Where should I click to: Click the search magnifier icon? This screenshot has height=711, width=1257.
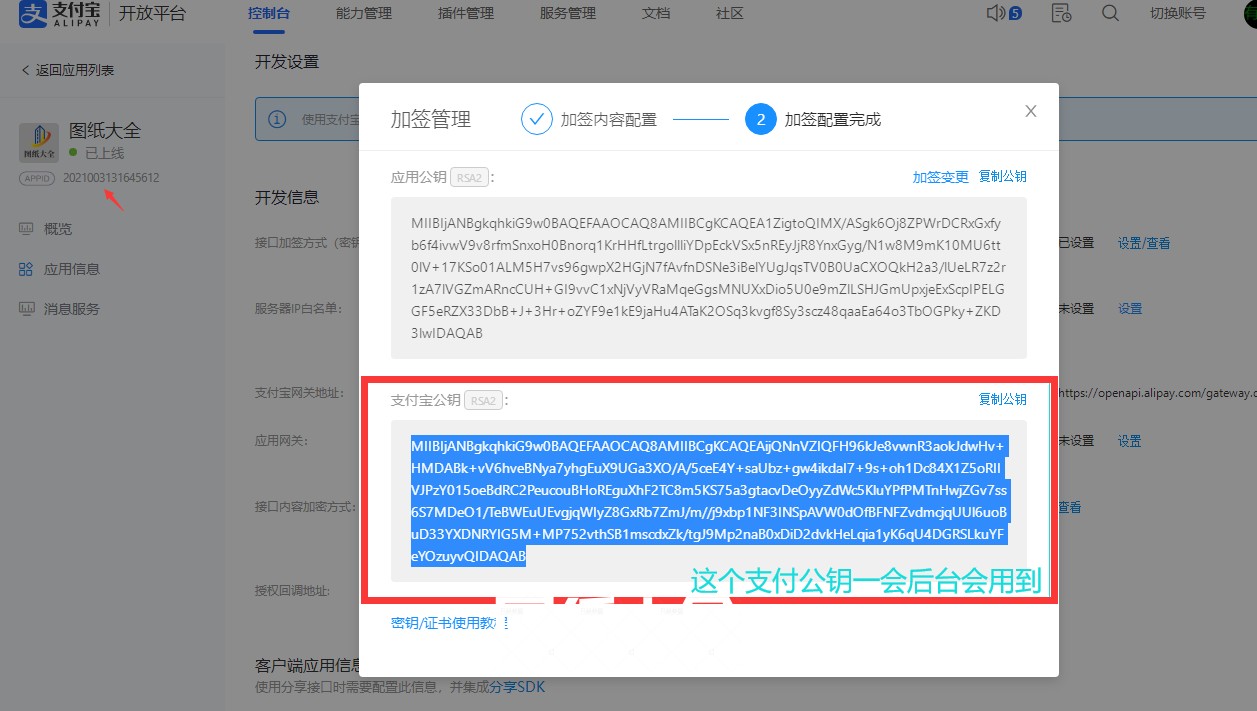point(1110,13)
